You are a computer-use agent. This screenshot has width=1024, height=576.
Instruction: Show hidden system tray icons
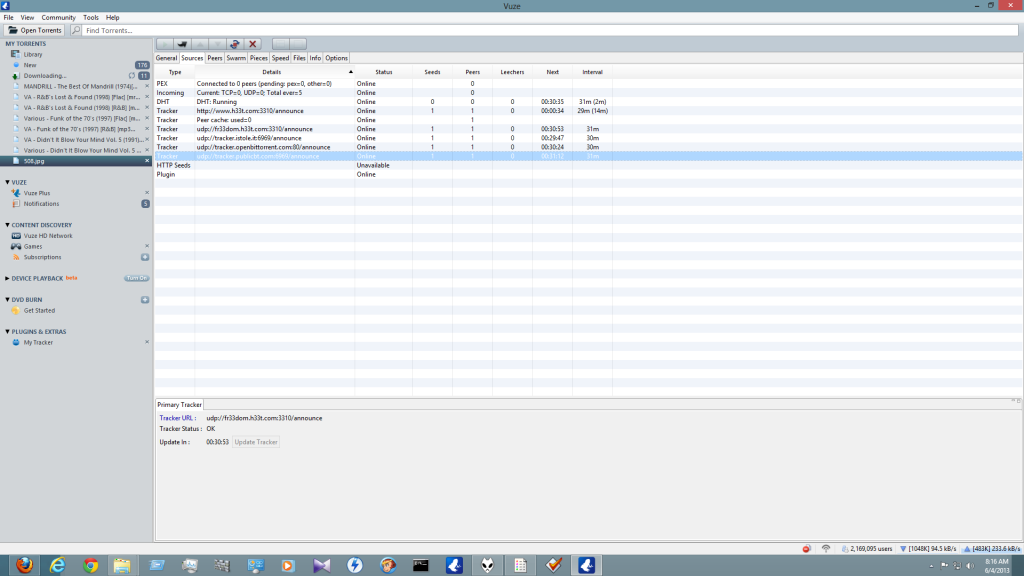click(931, 566)
